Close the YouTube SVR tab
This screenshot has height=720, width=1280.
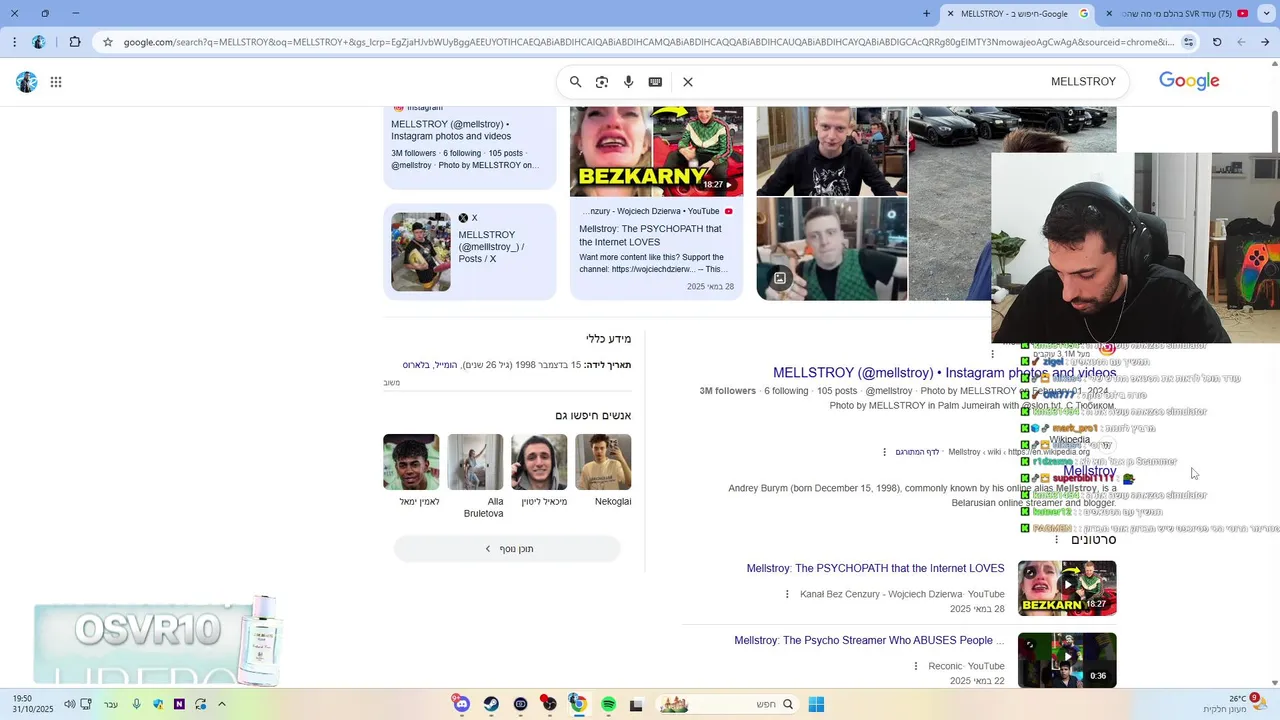(1109, 14)
